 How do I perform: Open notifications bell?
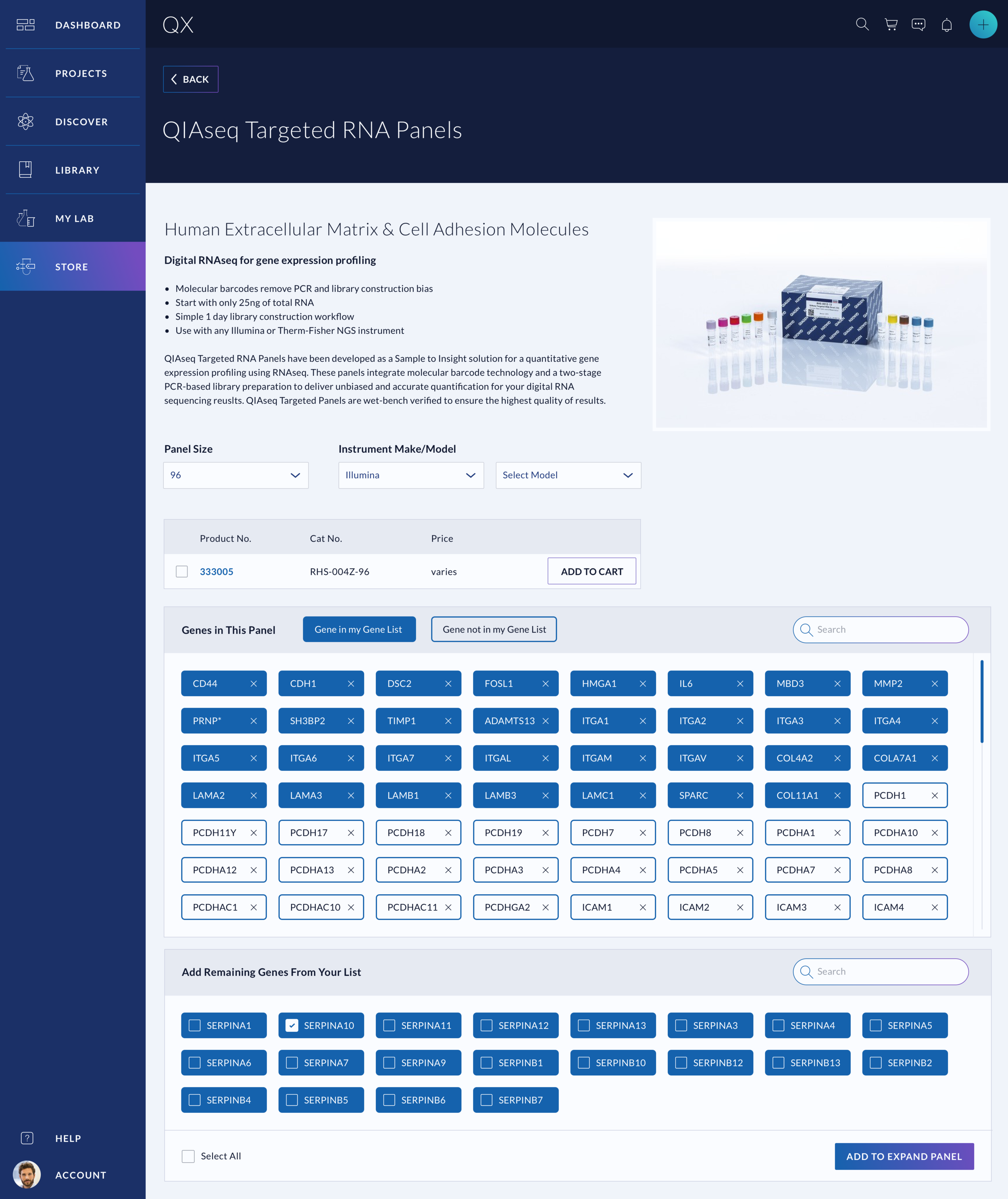pyautogui.click(x=946, y=25)
